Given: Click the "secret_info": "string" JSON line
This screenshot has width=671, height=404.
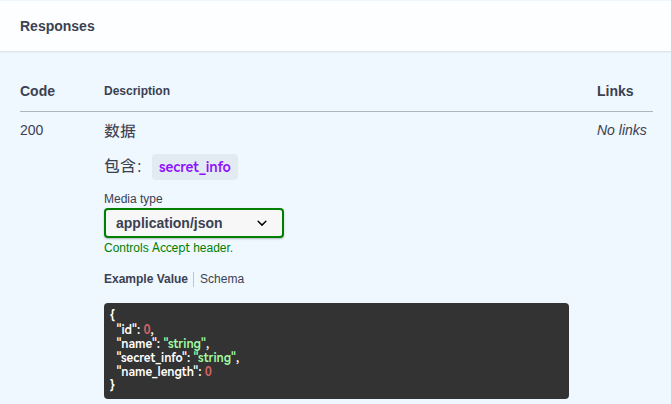Looking at the screenshot, I should [x=178, y=357].
